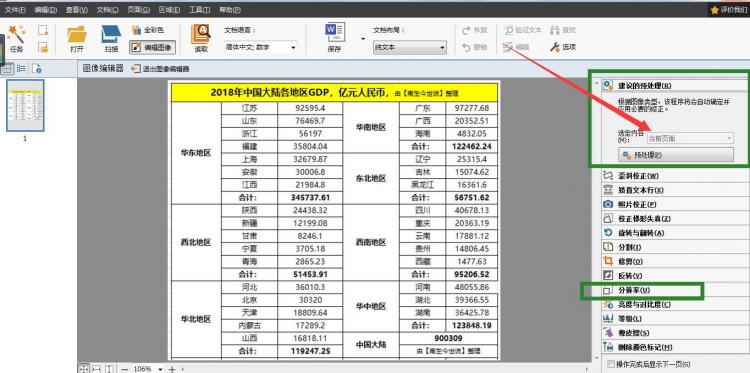Click best fit zoom icon
Image resolution: width=750 pixels, height=373 pixels.
pyautogui.click(x=84, y=369)
